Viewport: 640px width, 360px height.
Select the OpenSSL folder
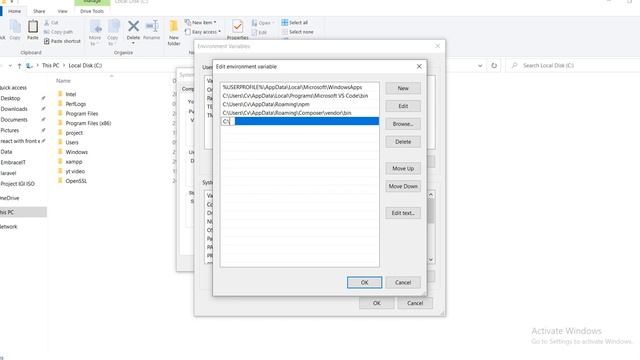[x=76, y=181]
